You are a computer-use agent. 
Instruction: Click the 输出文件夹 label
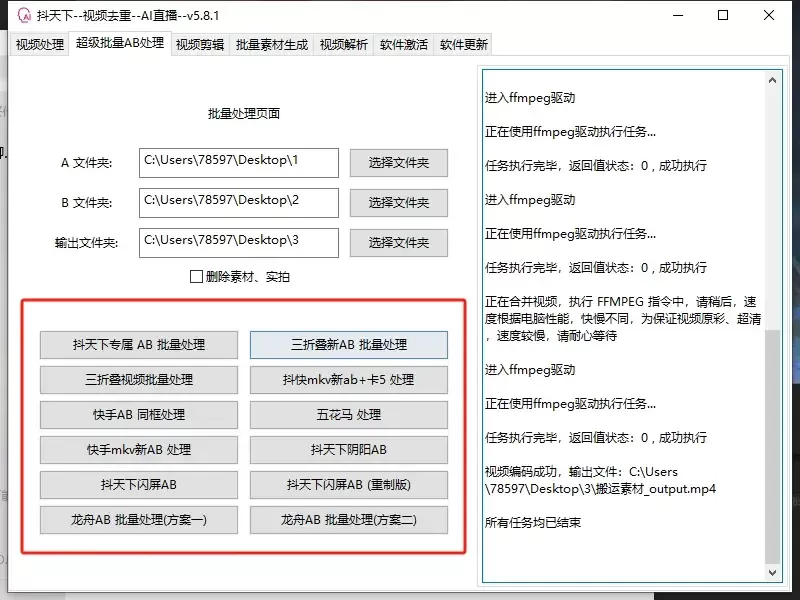(x=86, y=243)
